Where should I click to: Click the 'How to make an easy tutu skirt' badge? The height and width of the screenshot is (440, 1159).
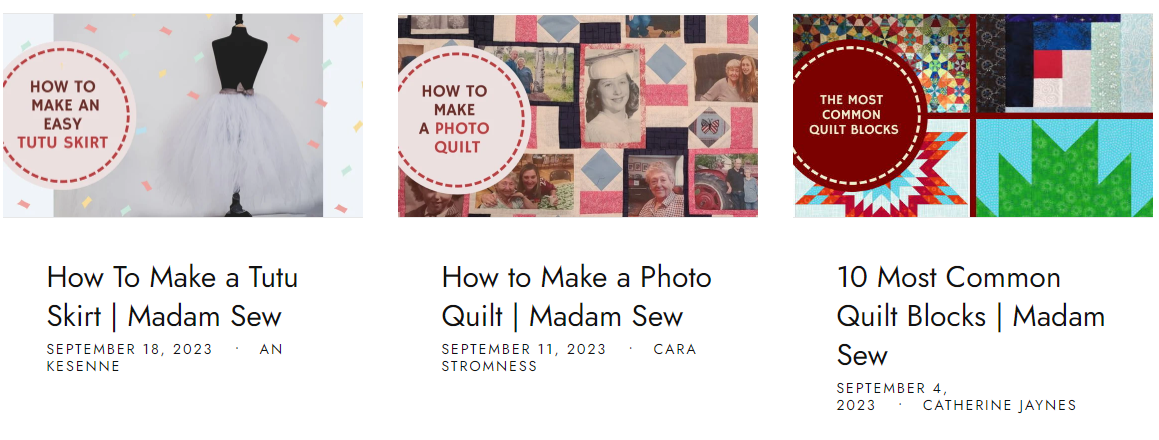coord(67,115)
